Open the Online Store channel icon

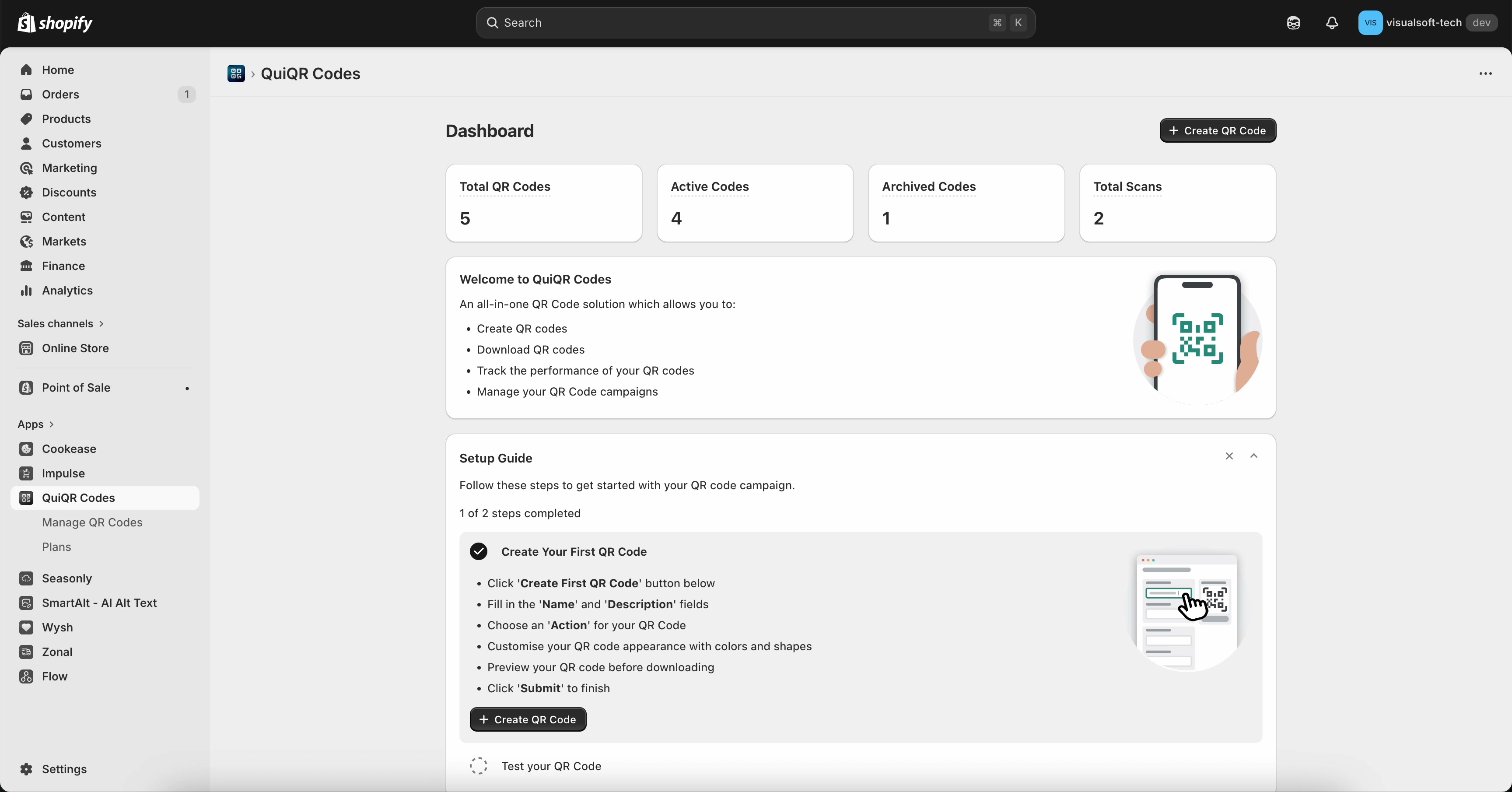[x=26, y=348]
